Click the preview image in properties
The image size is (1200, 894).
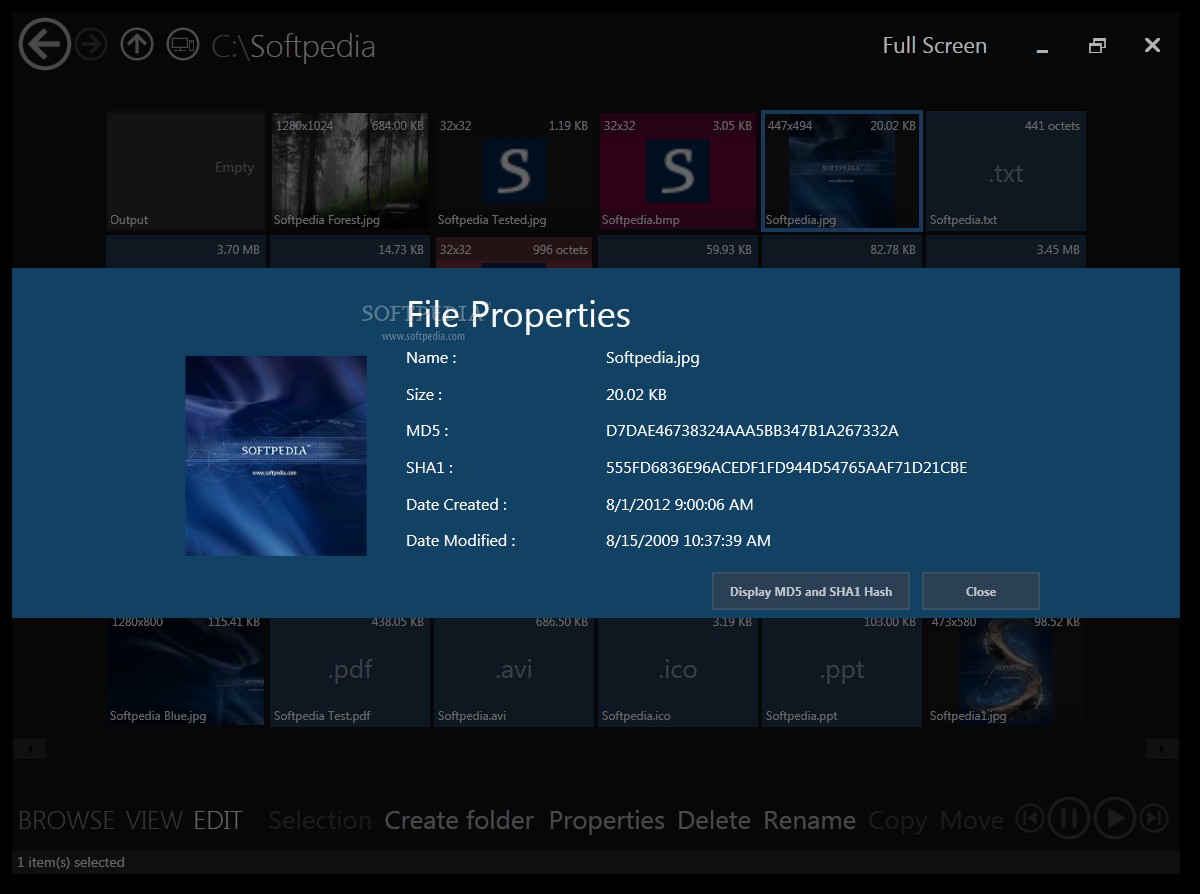point(276,456)
